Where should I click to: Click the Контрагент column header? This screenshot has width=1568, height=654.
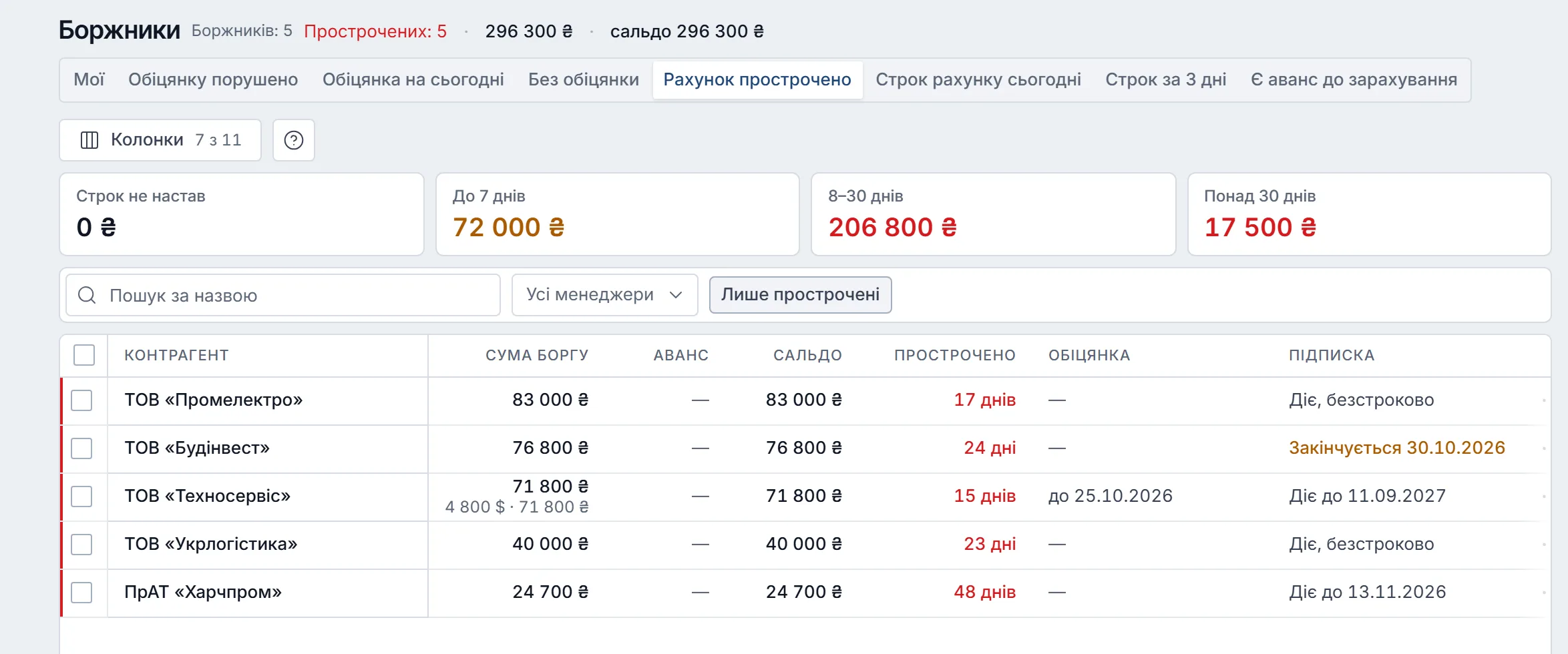(176, 356)
